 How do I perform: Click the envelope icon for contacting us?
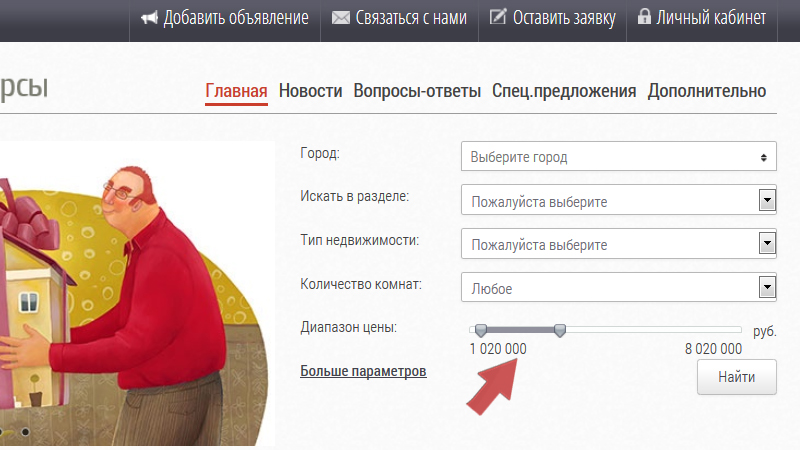(x=340, y=18)
